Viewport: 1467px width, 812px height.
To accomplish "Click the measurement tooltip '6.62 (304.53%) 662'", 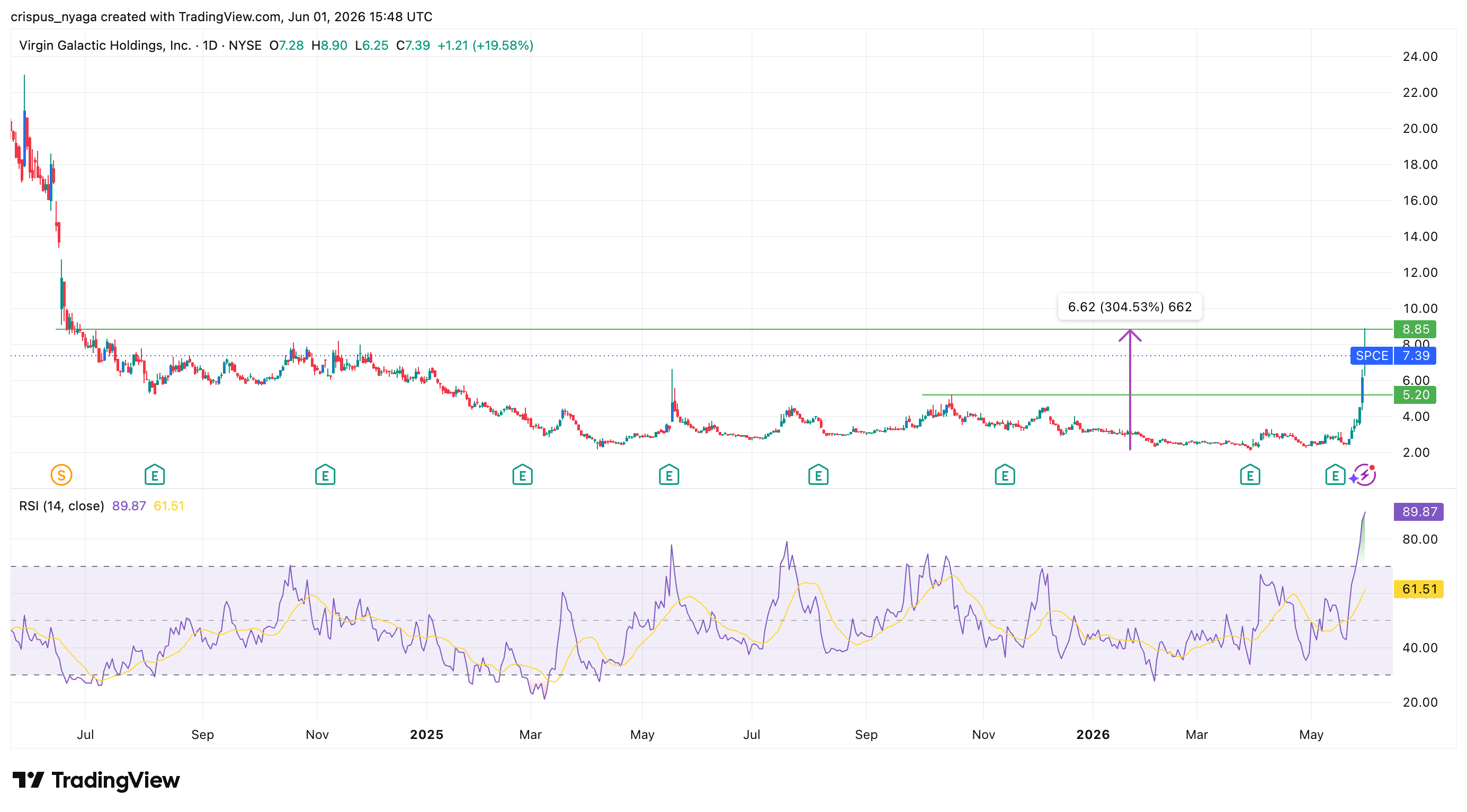I will 1130,306.
